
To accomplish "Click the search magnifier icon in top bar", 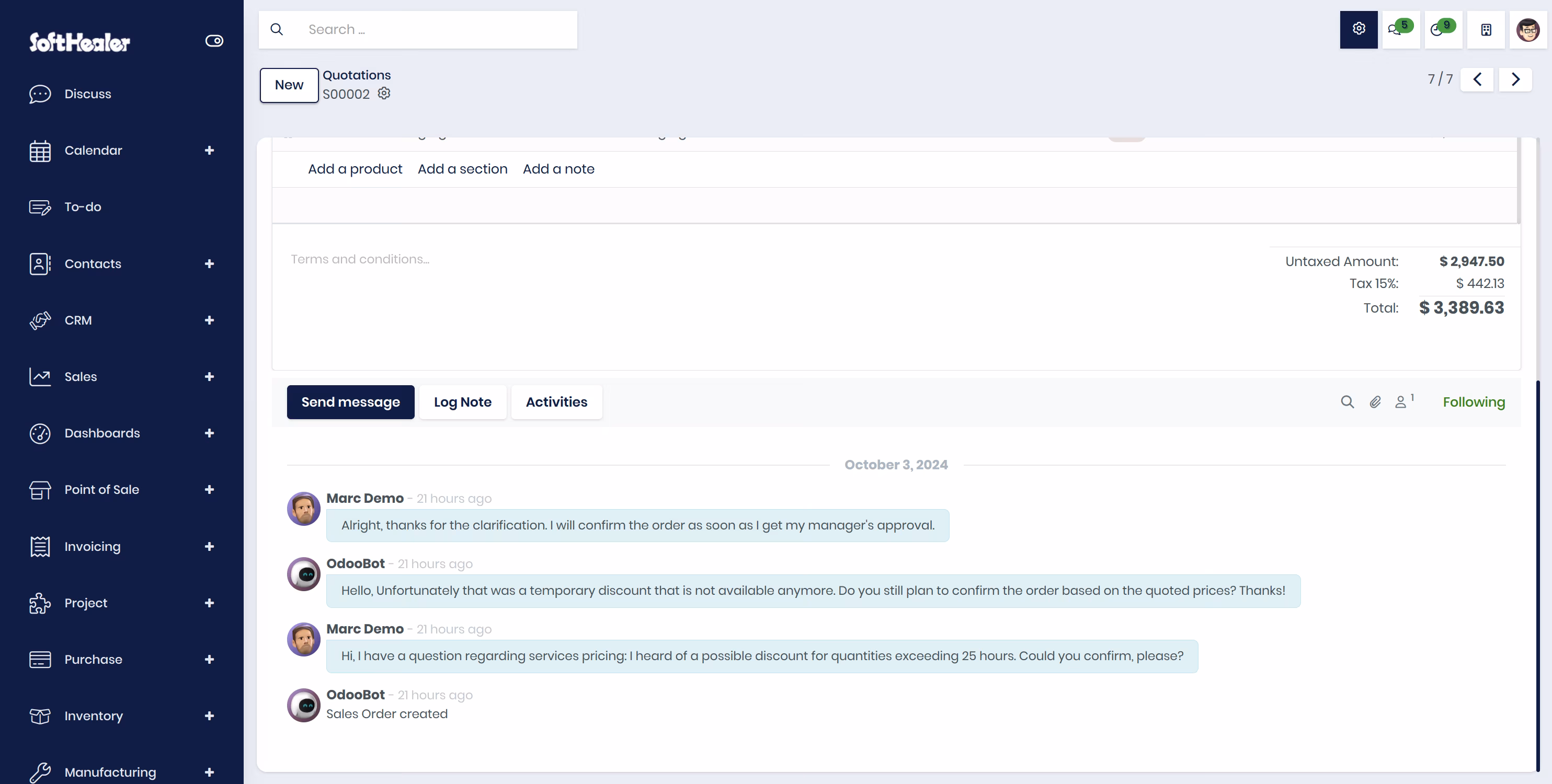I will click(x=277, y=29).
